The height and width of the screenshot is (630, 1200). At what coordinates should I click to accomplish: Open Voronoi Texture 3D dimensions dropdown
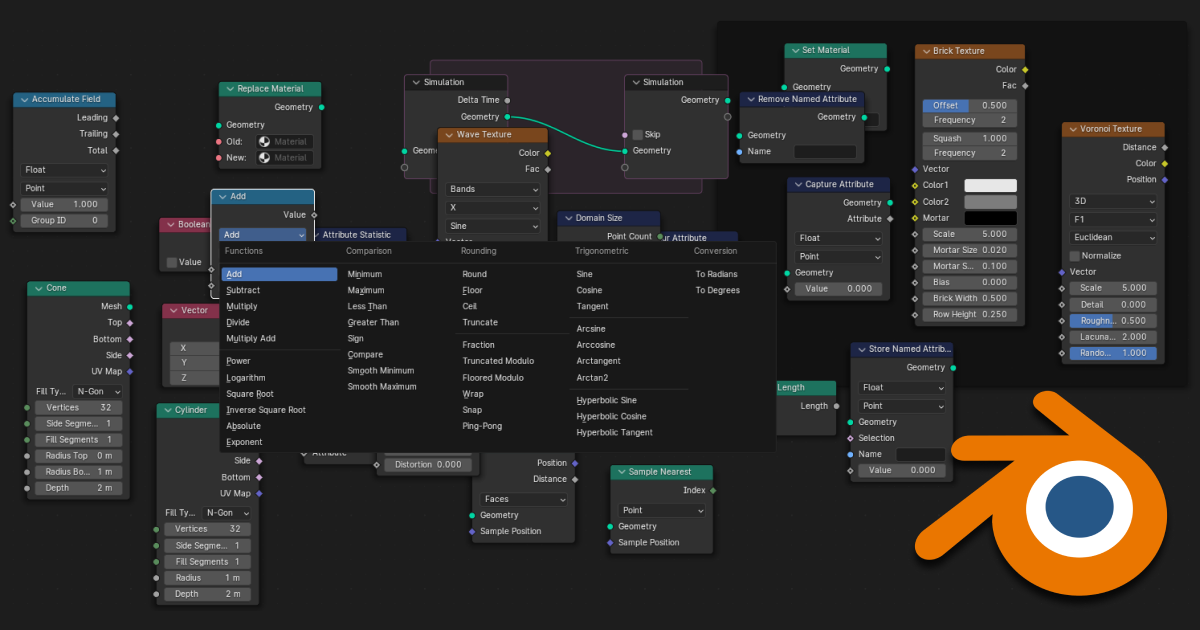[1113, 201]
